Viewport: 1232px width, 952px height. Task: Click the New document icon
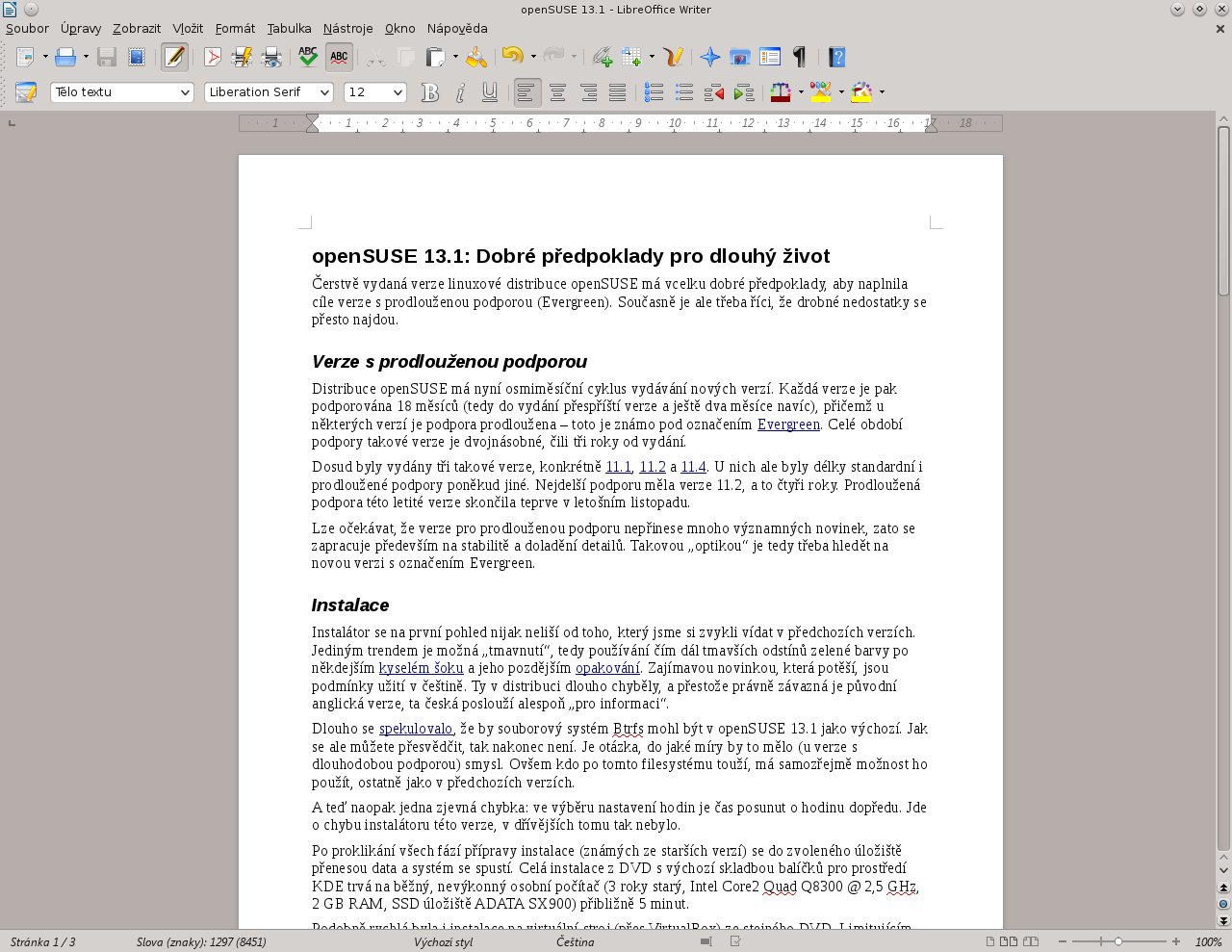[x=25, y=57]
